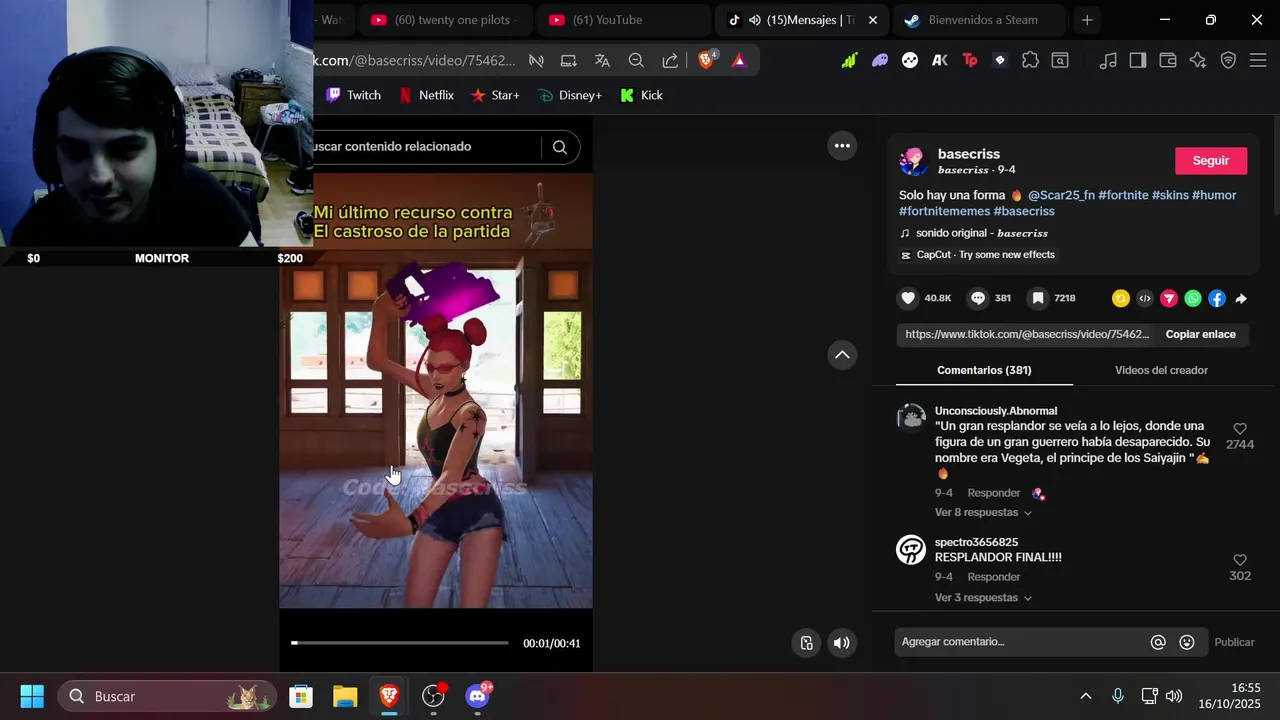Open Brave Shields lion icon
The image size is (1280, 720).
(707, 60)
